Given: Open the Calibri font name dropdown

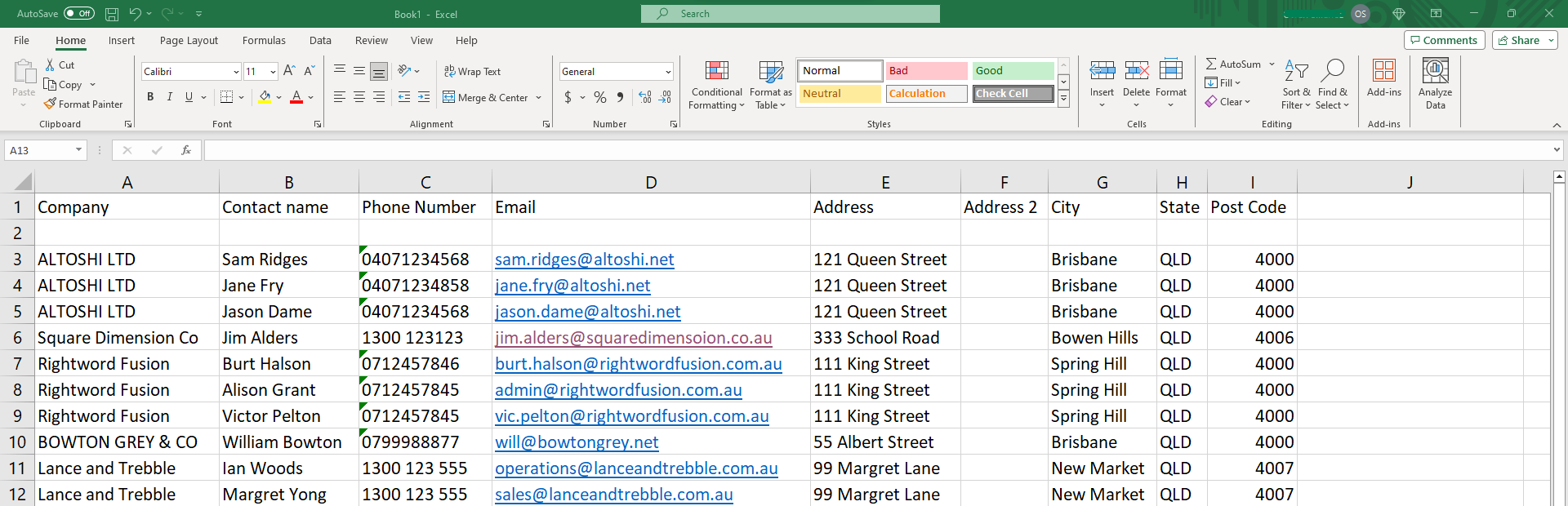Looking at the screenshot, I should [x=236, y=72].
